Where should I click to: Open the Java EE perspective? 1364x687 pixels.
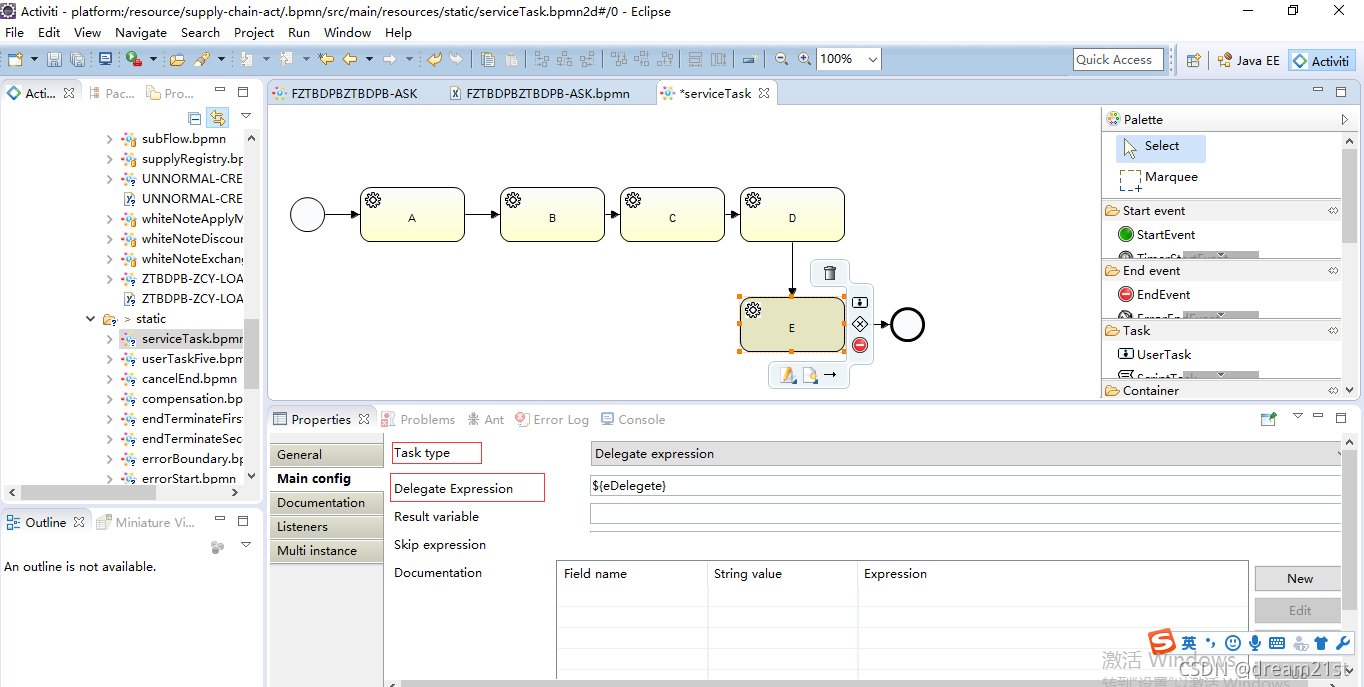[x=1248, y=60]
